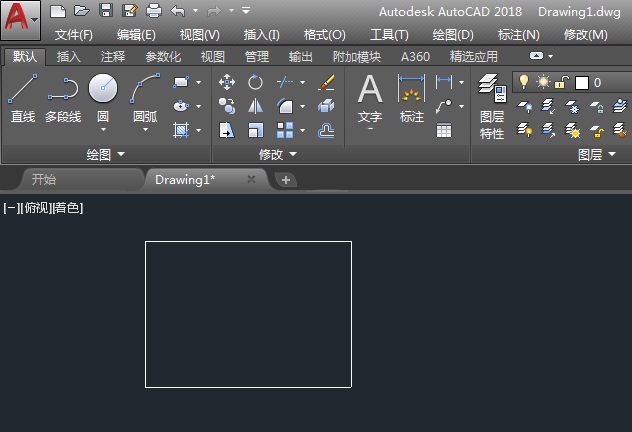Viewport: 632px width, 432px height.
Task: Select the Ellipse draw tool
Action: [181, 106]
